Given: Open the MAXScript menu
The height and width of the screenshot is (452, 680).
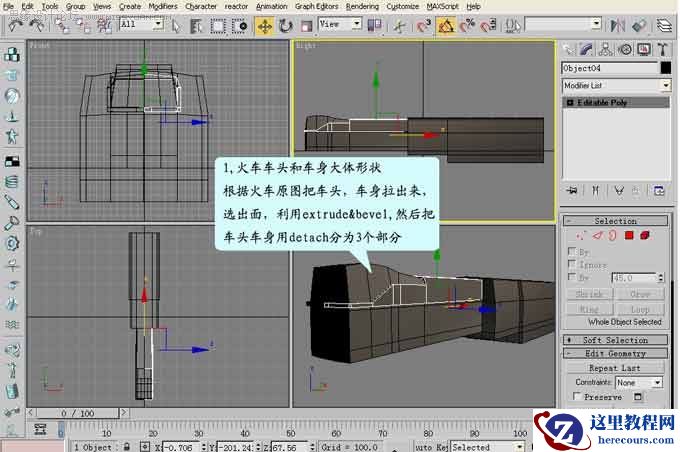Looking at the screenshot, I should point(442,7).
